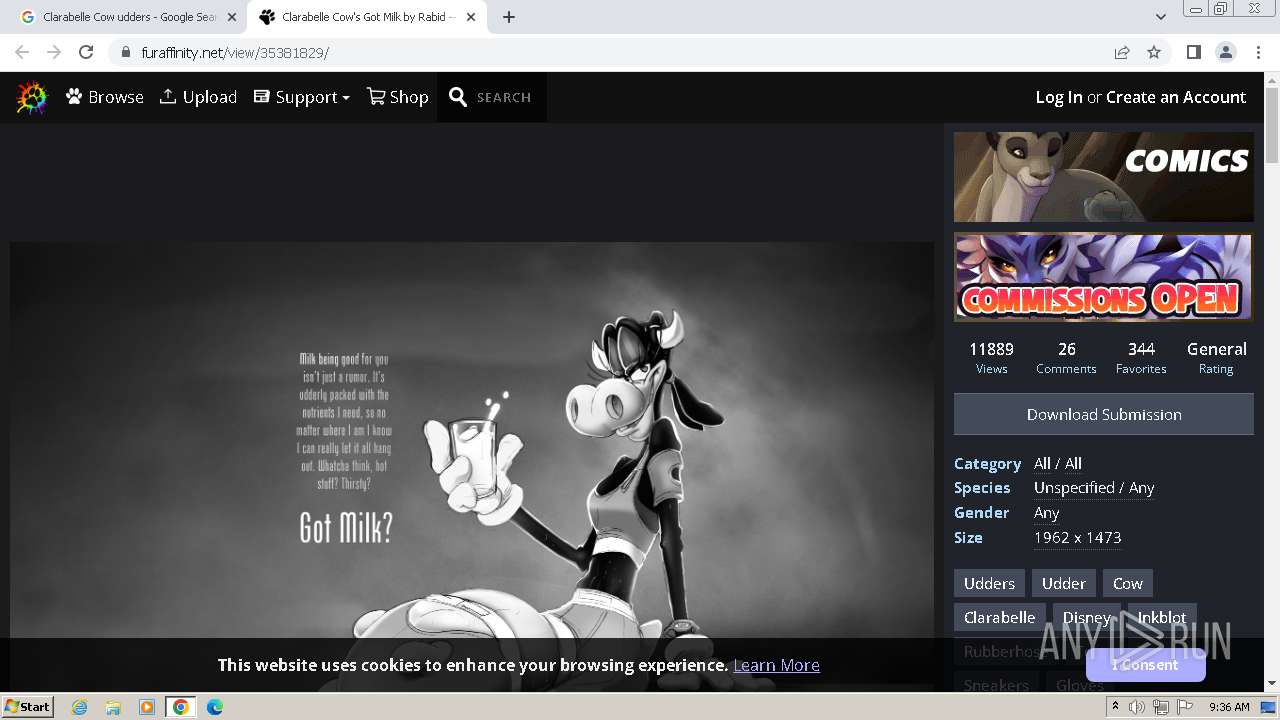Select the Clarabelle tag

(x=999, y=617)
